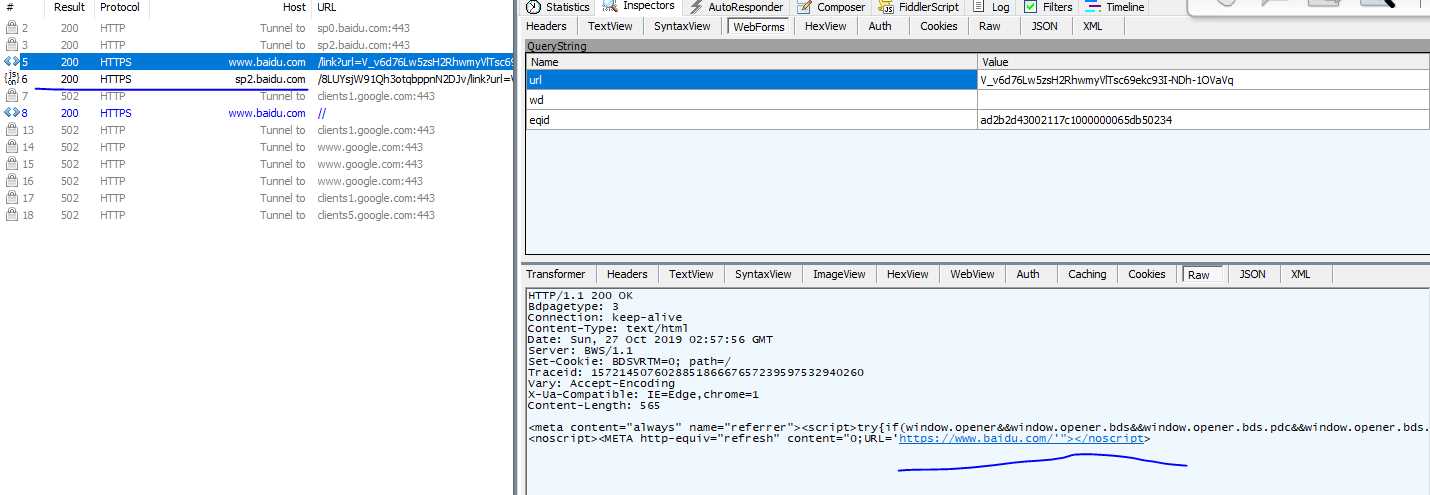
Task: Click the JSON icon of session 6
Action: click(x=12, y=79)
